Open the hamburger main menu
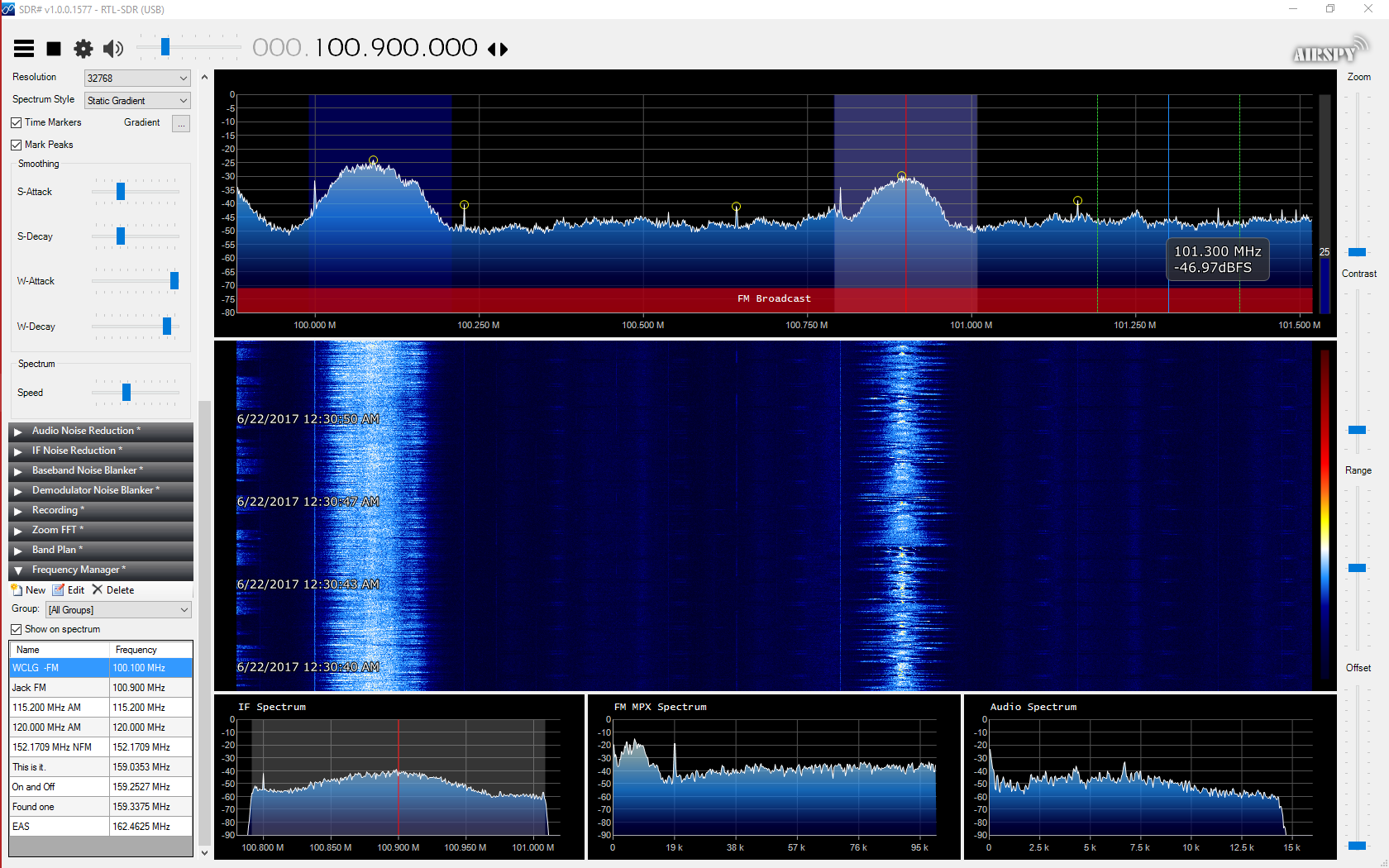1389x868 pixels. point(24,49)
